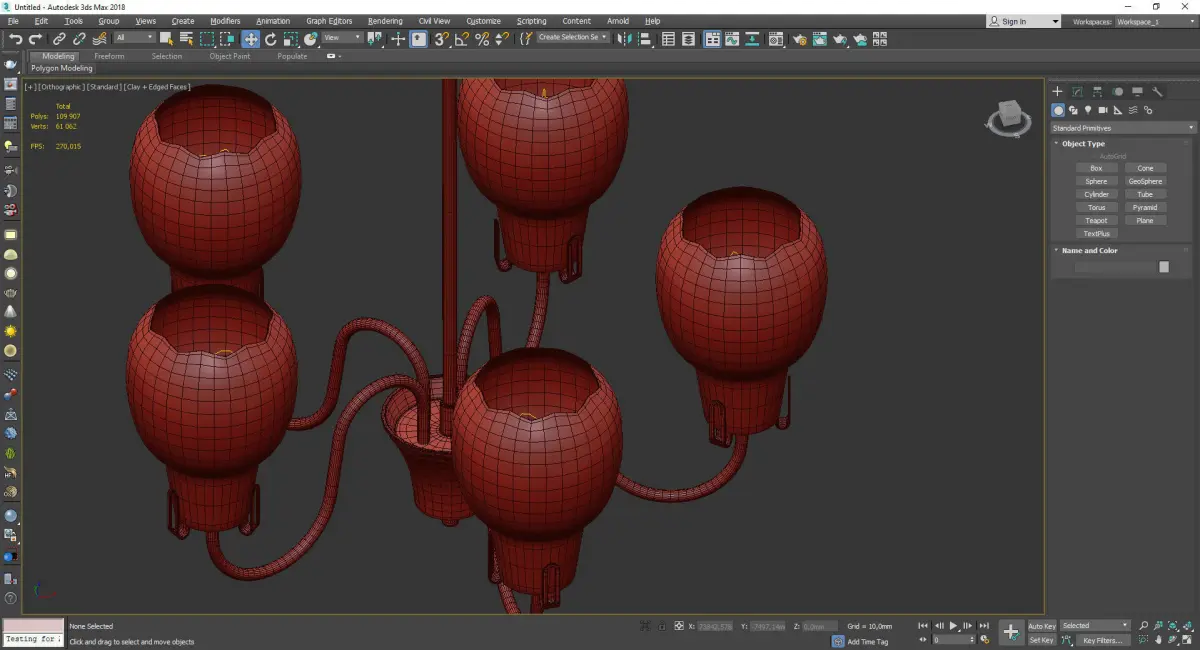The image size is (1200, 650).
Task: Toggle the Scene Explorer button
Action: pyautogui.click(x=668, y=38)
